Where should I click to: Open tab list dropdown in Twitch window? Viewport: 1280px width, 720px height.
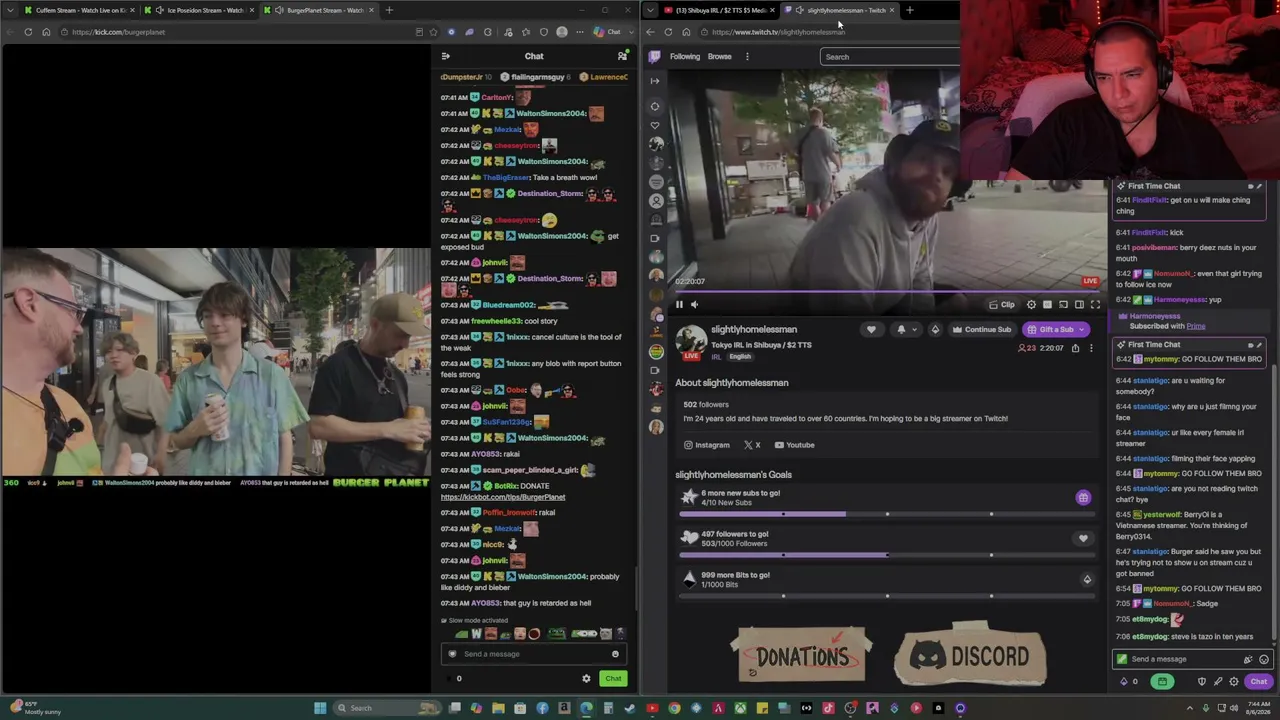(x=650, y=10)
